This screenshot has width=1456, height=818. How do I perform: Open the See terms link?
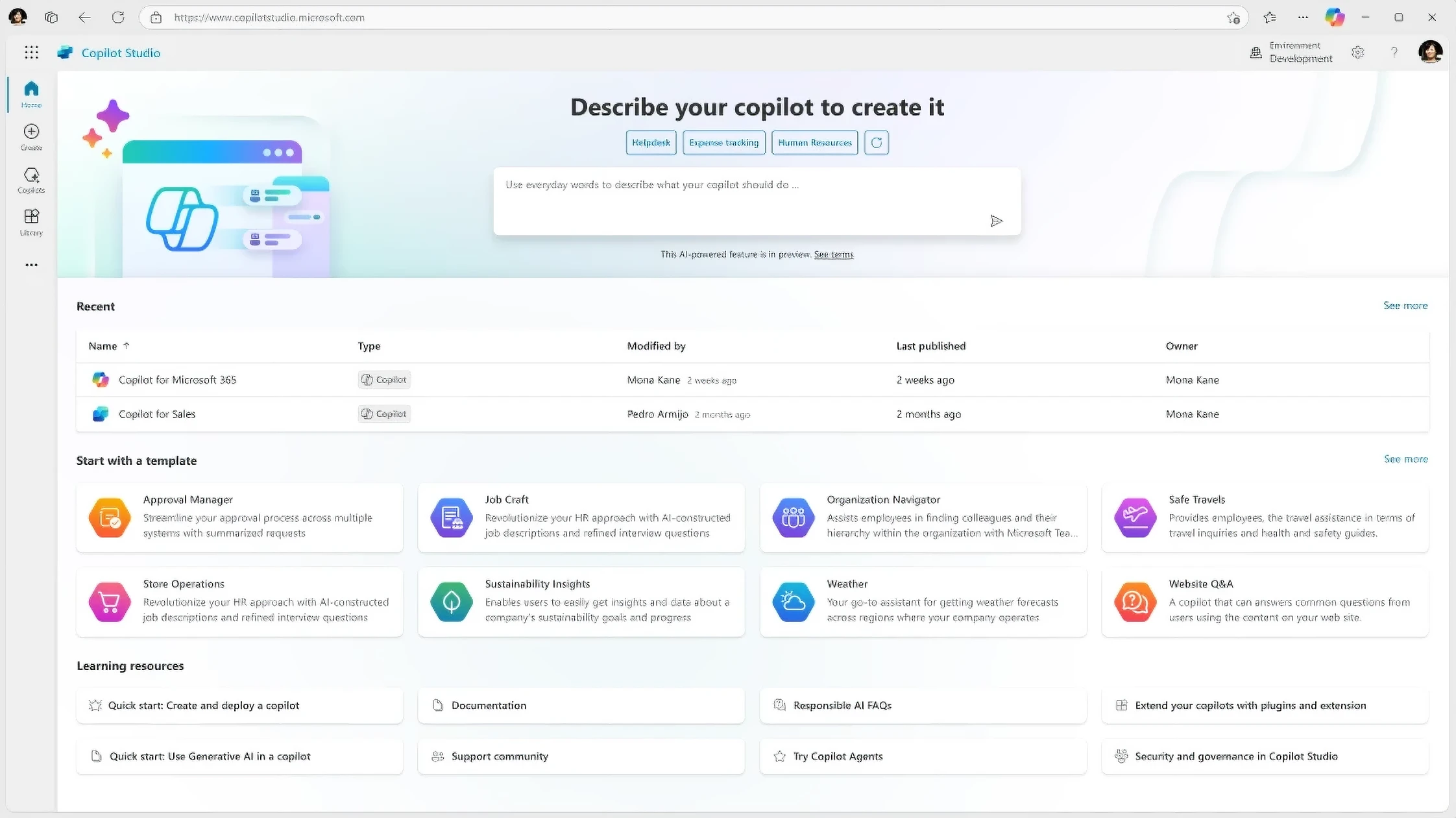(x=833, y=254)
